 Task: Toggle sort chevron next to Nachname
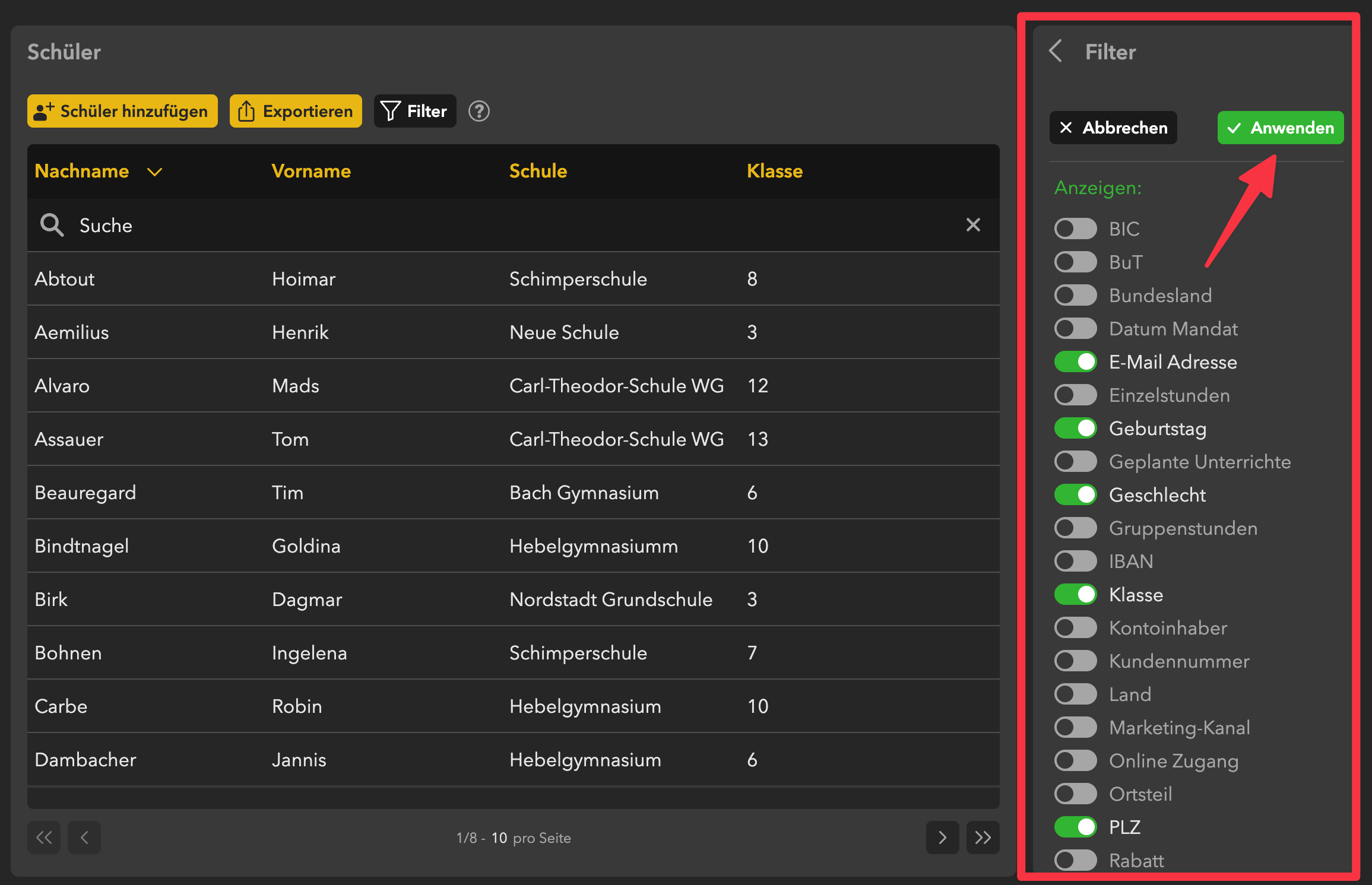(x=154, y=172)
